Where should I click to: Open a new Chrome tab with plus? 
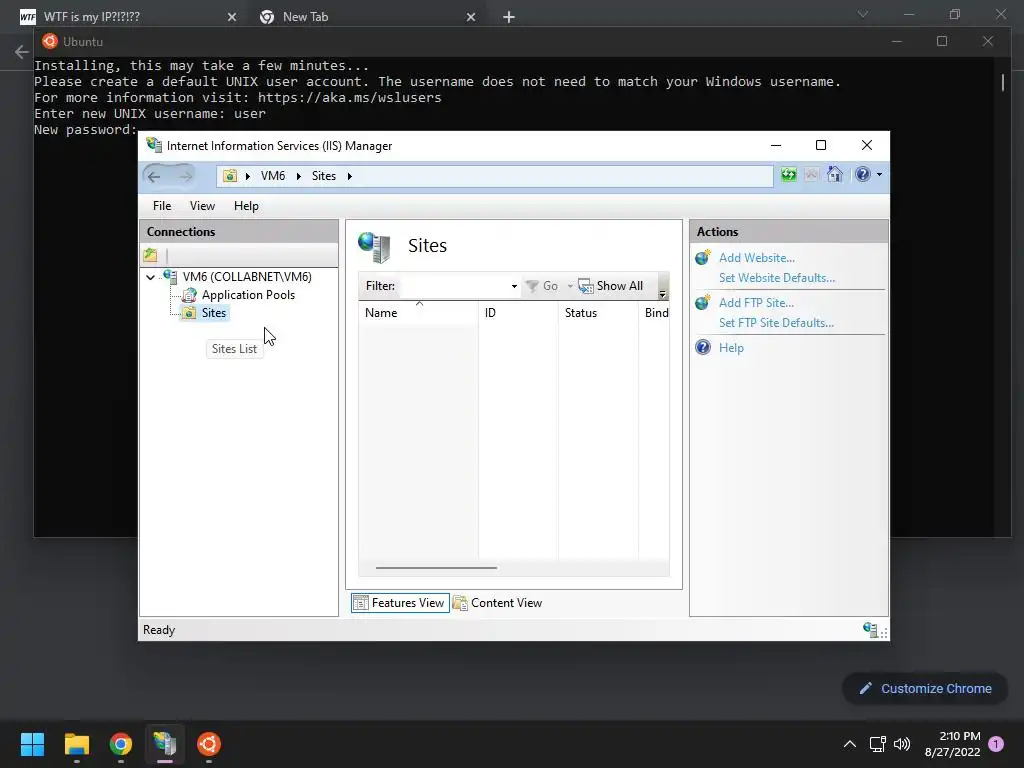[x=509, y=17]
